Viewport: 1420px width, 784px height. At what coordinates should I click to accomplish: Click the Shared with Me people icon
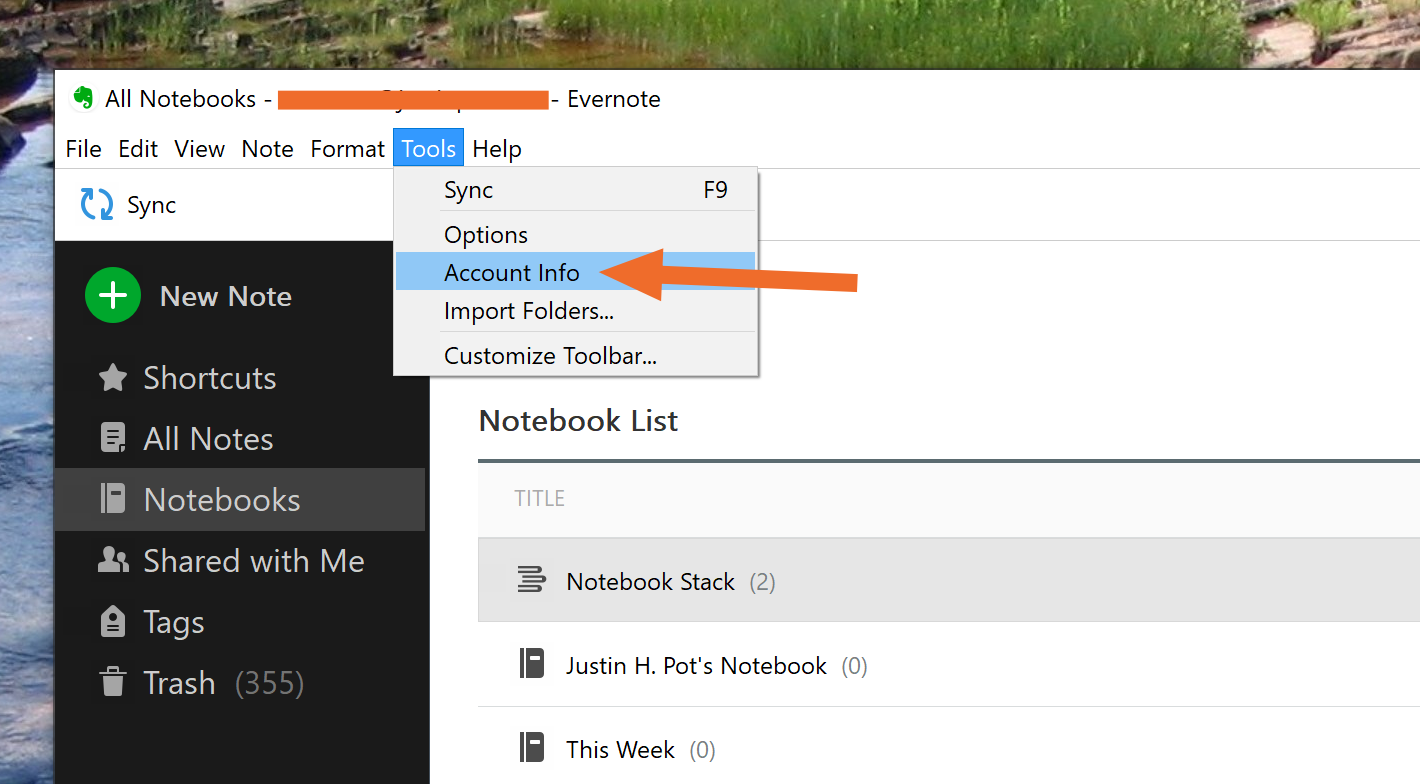(x=113, y=561)
